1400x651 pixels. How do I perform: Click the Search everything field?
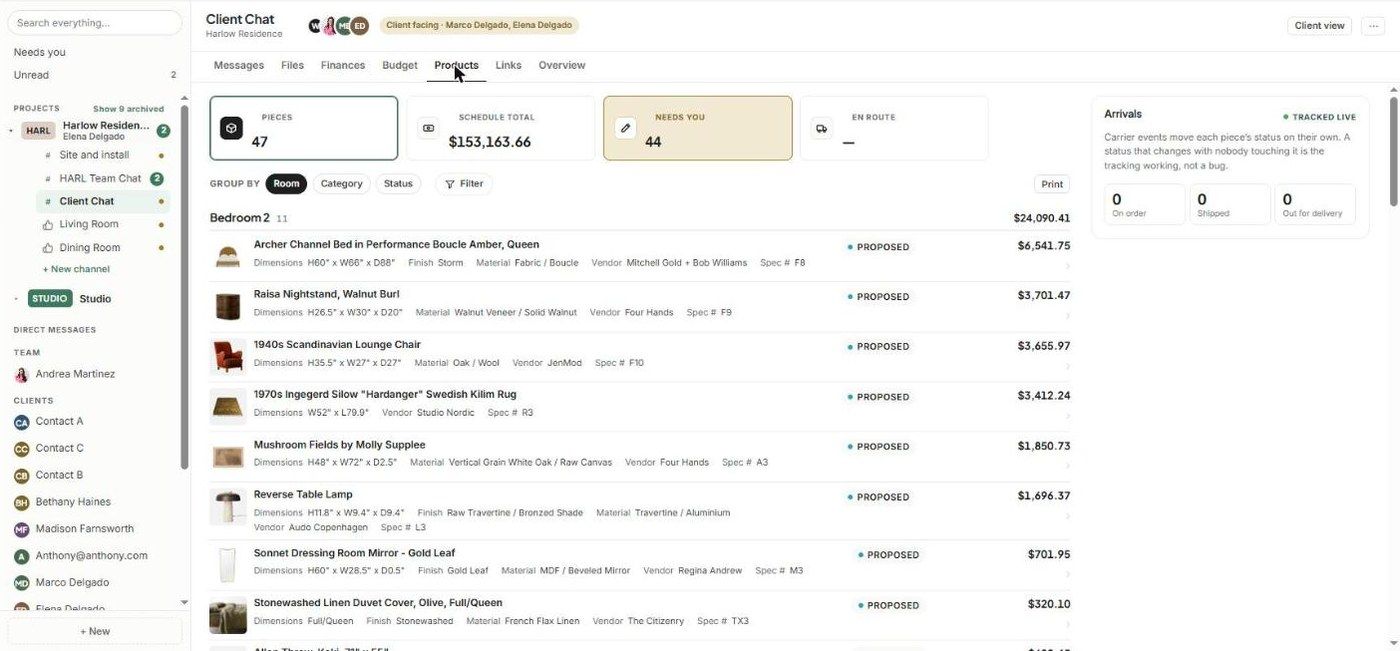pos(95,22)
